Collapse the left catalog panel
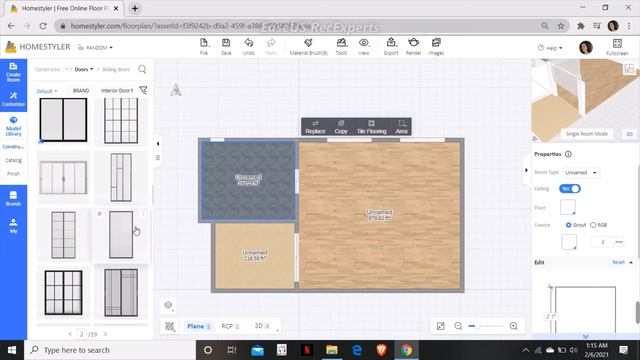 158,144
